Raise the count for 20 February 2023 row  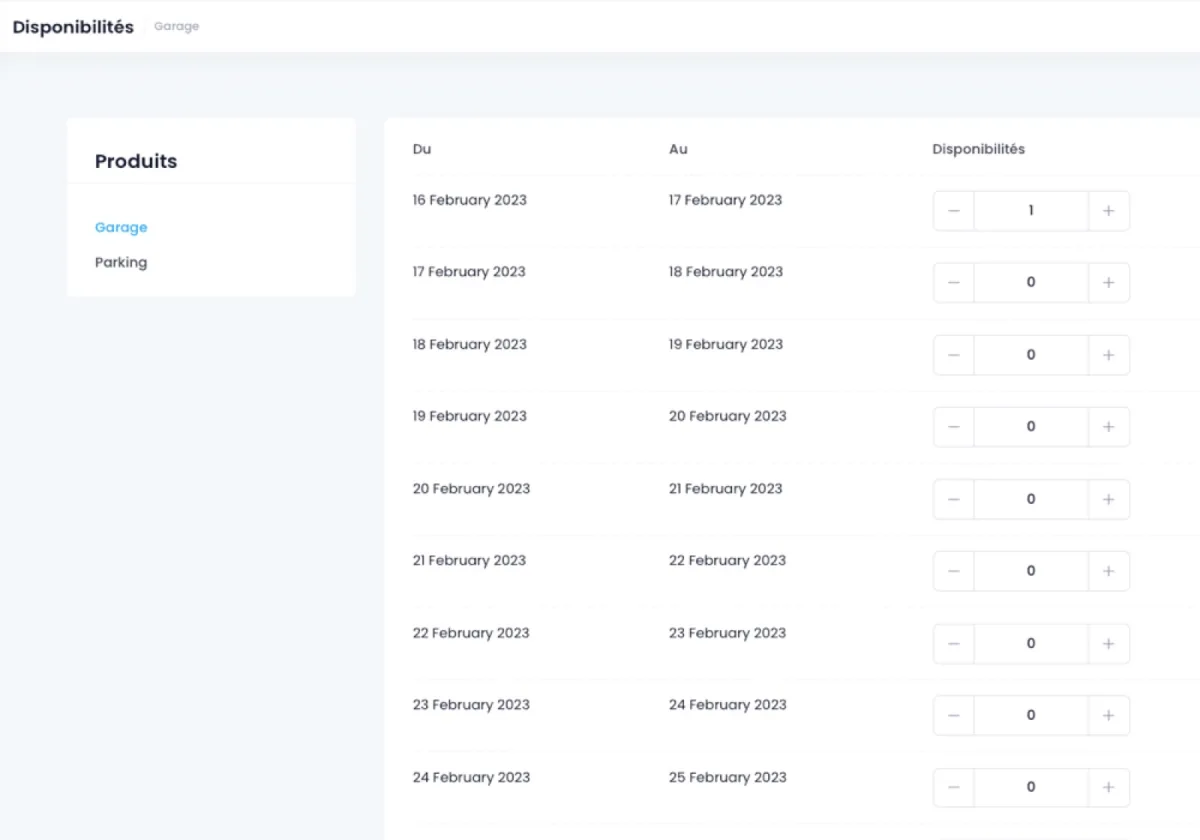1108,499
